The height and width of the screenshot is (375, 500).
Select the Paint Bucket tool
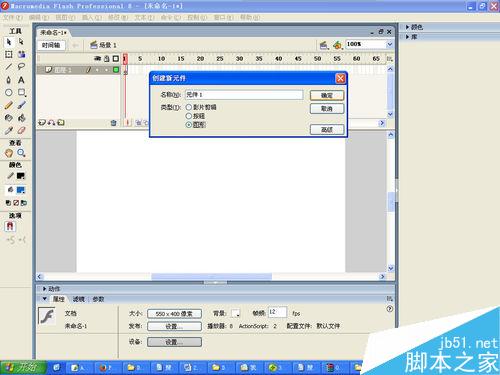point(21,118)
